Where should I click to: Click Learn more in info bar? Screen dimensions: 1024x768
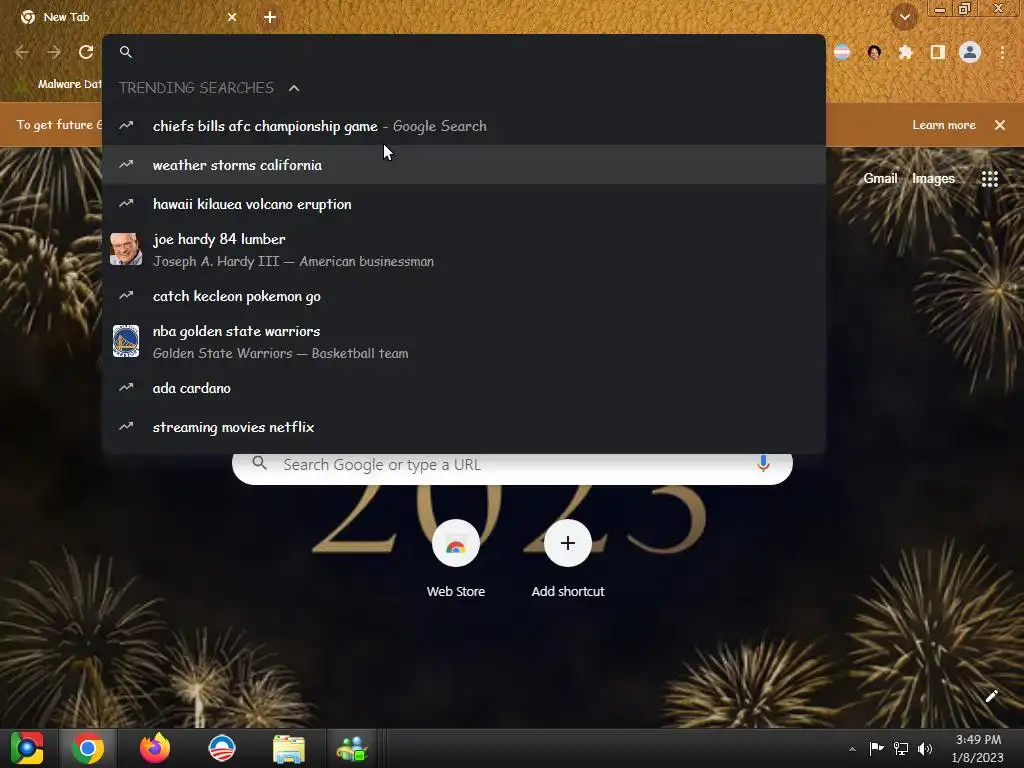944,125
